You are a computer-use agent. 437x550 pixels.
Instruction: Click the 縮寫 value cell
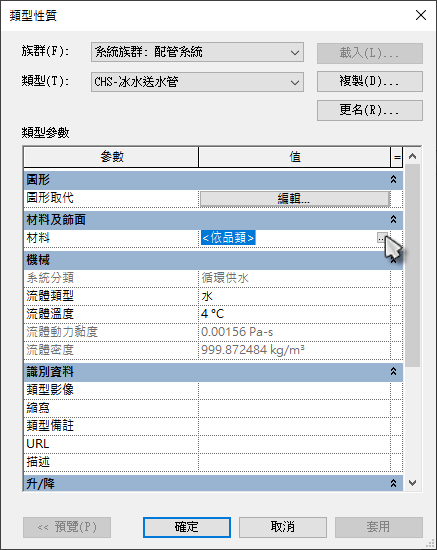294,408
